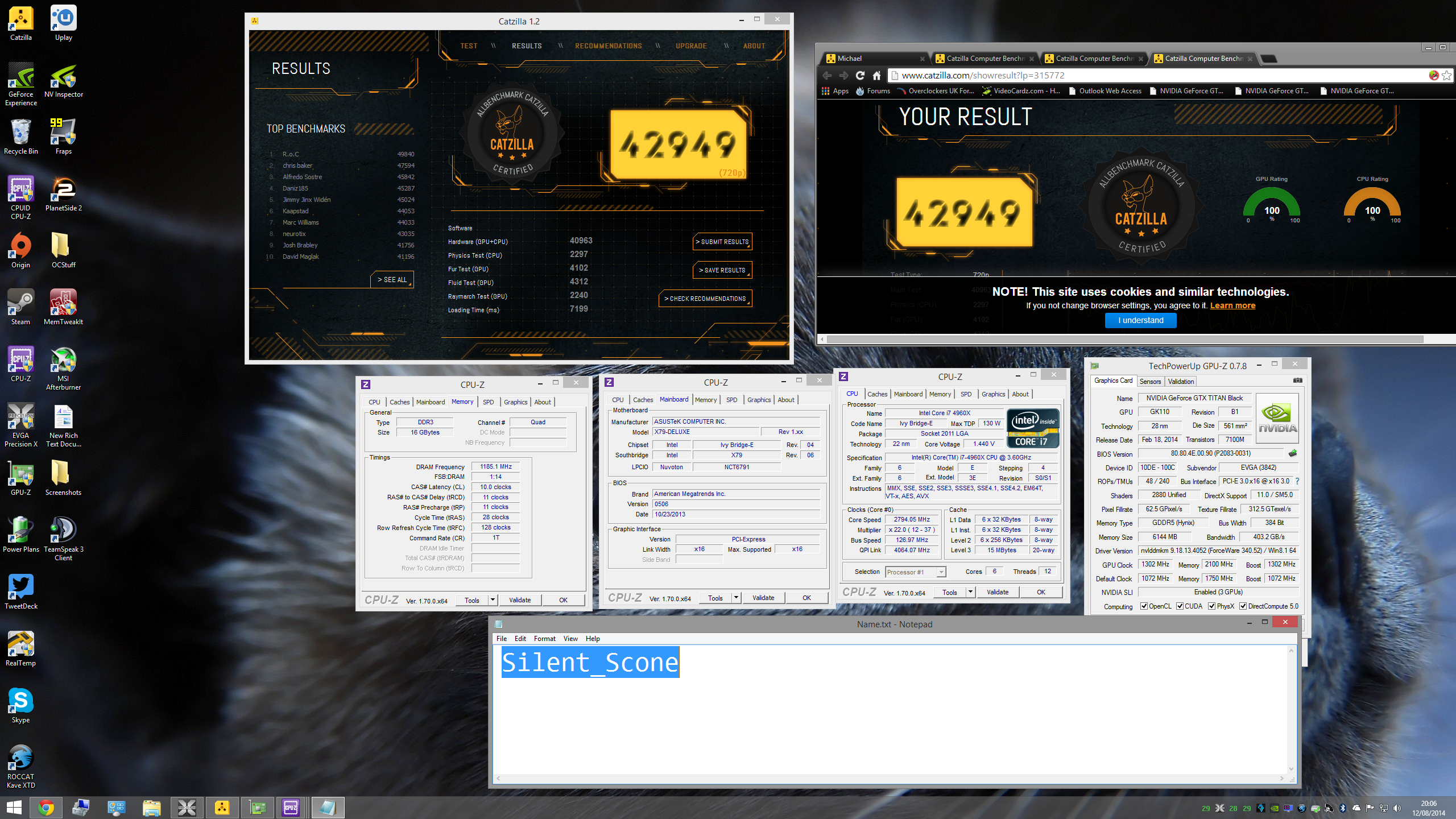Click CHECK RECOMMENDATIONS button
1456x819 pixels.
coord(705,299)
